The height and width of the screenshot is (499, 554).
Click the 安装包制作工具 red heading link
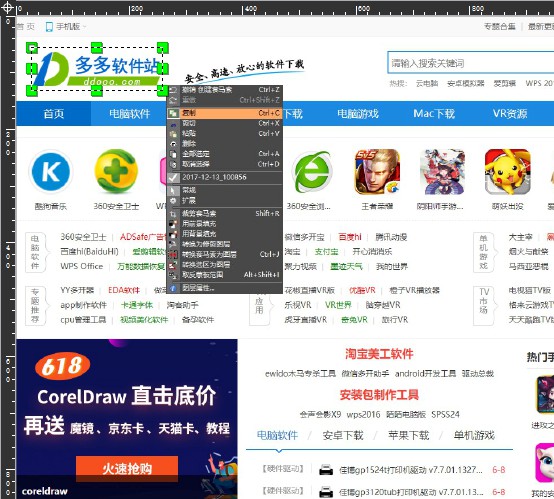pyautogui.click(x=379, y=395)
